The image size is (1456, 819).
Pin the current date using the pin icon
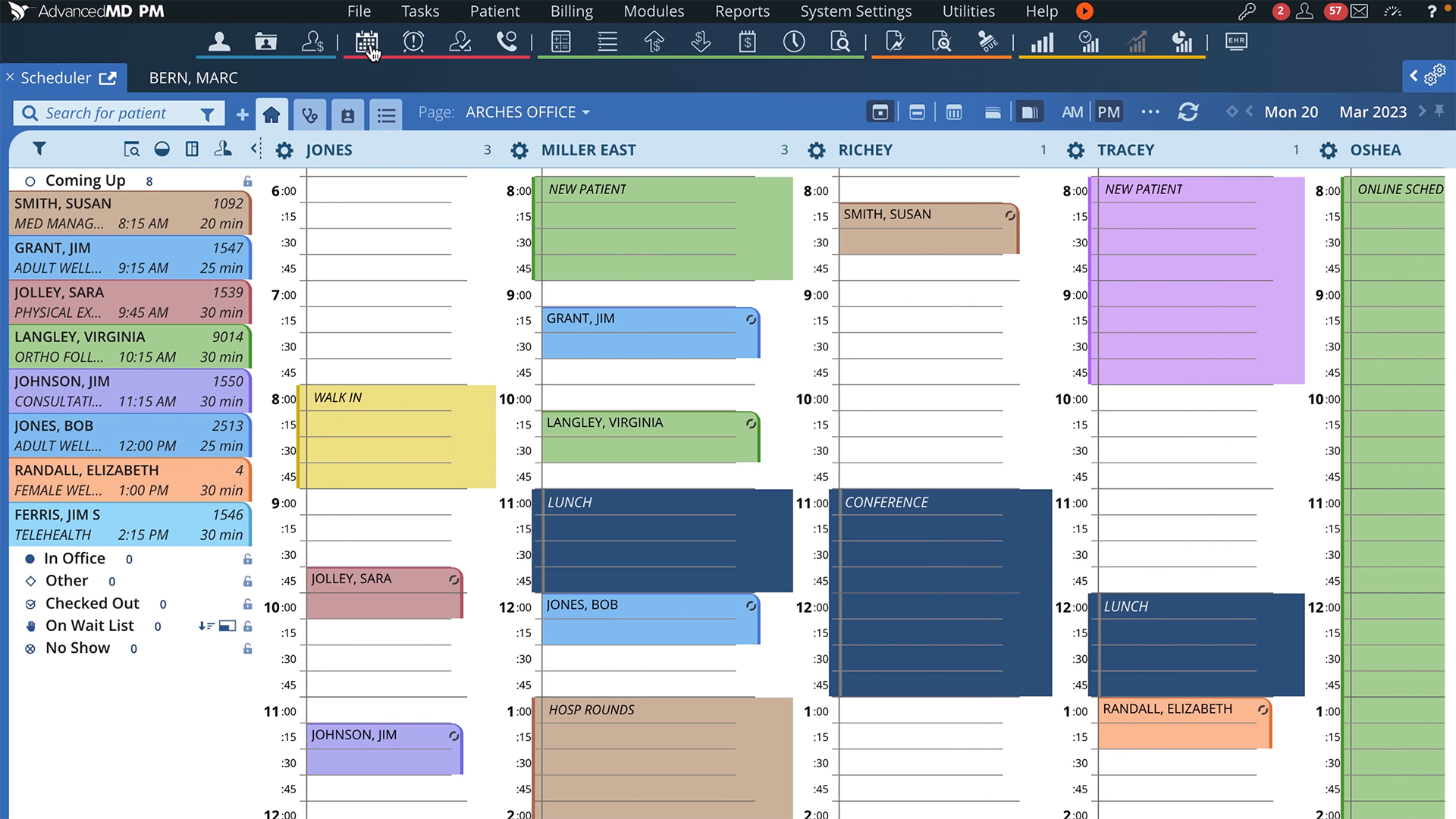point(1440,111)
